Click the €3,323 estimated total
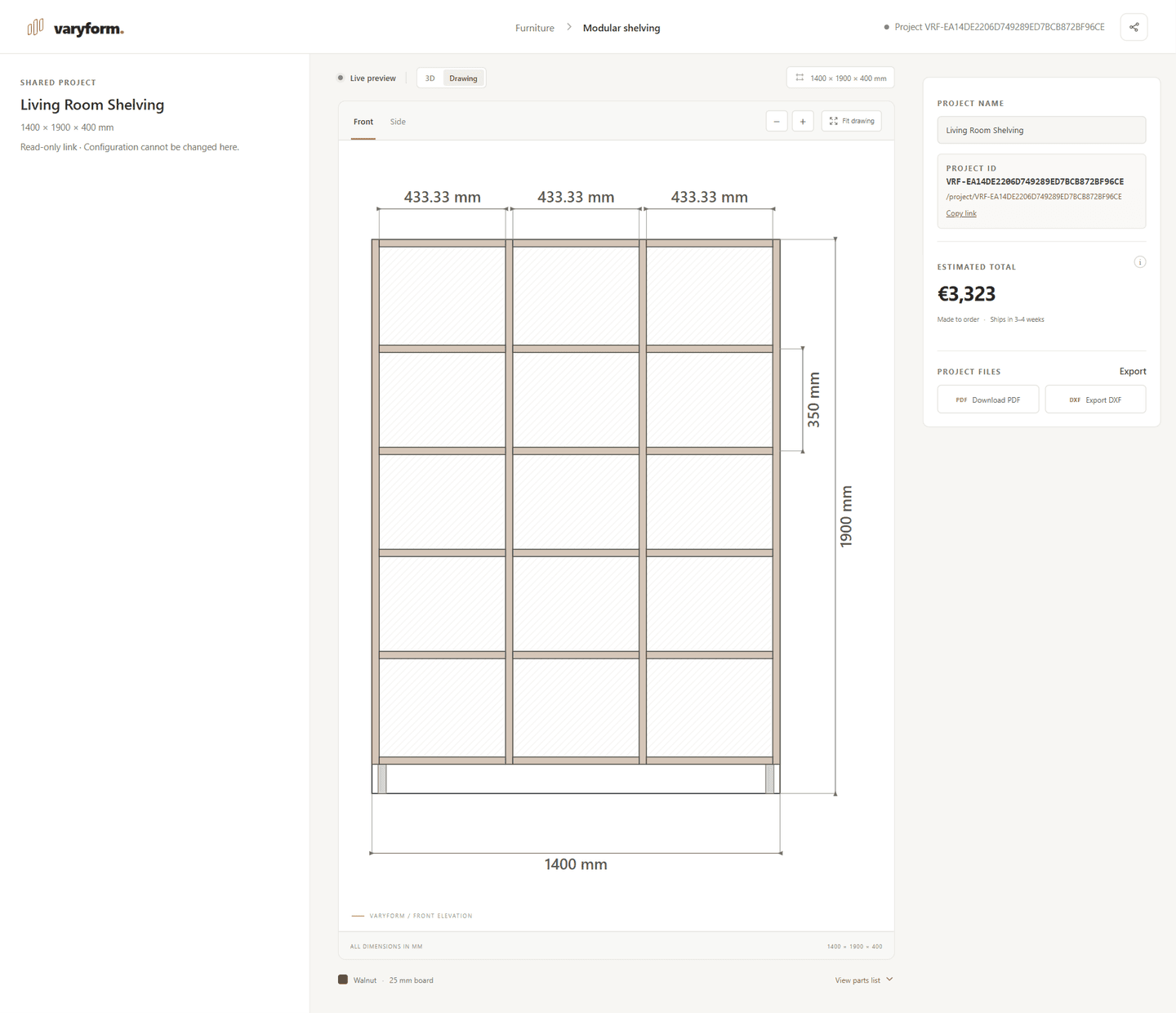This screenshot has width=1176, height=1013. tap(966, 294)
